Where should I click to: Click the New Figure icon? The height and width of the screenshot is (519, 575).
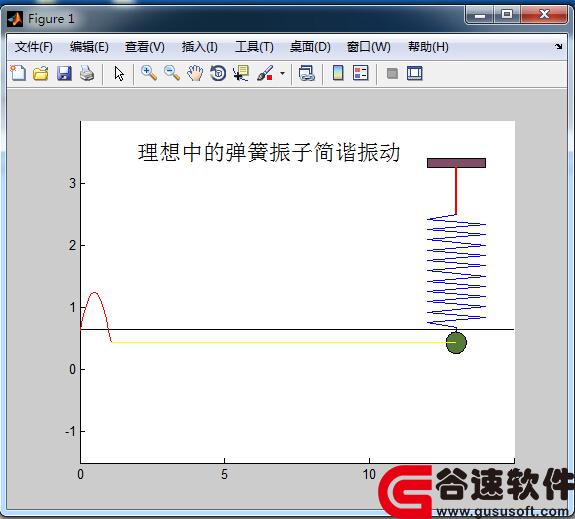(18, 73)
